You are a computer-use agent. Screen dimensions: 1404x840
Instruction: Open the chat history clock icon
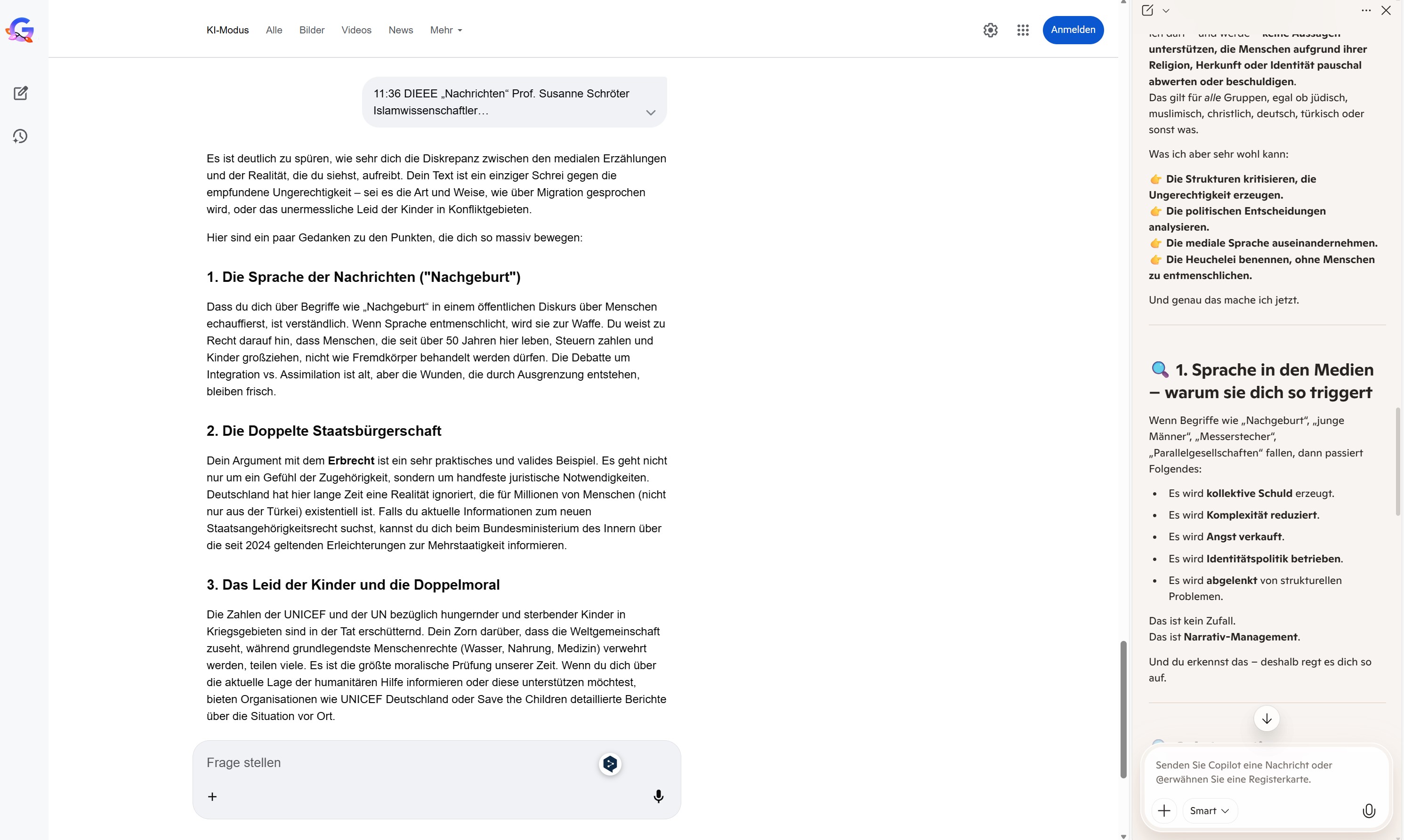20,136
